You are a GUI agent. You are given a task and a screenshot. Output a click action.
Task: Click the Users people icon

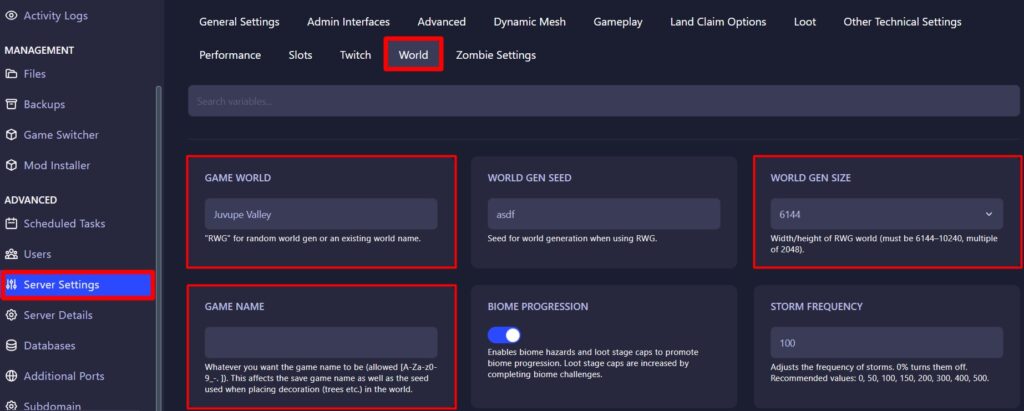point(12,254)
